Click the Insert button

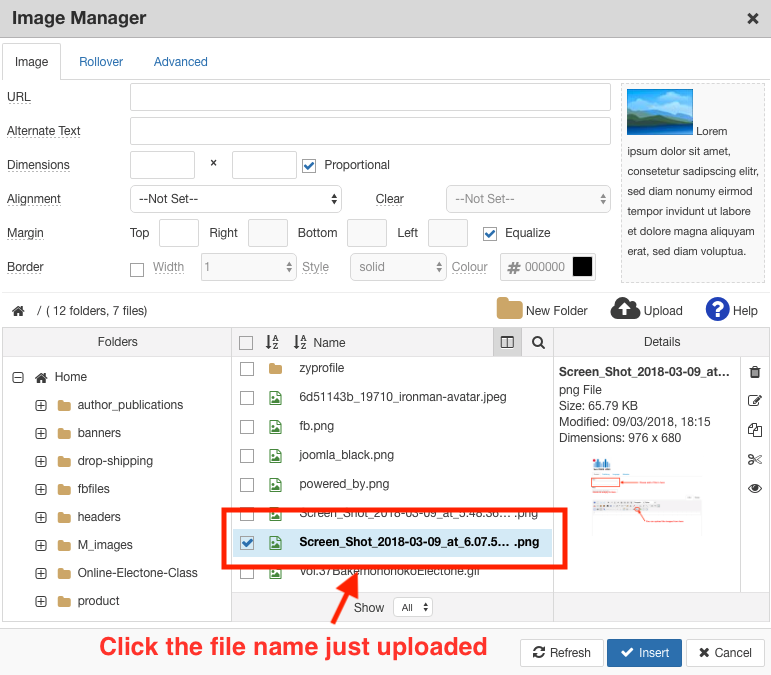(x=644, y=653)
